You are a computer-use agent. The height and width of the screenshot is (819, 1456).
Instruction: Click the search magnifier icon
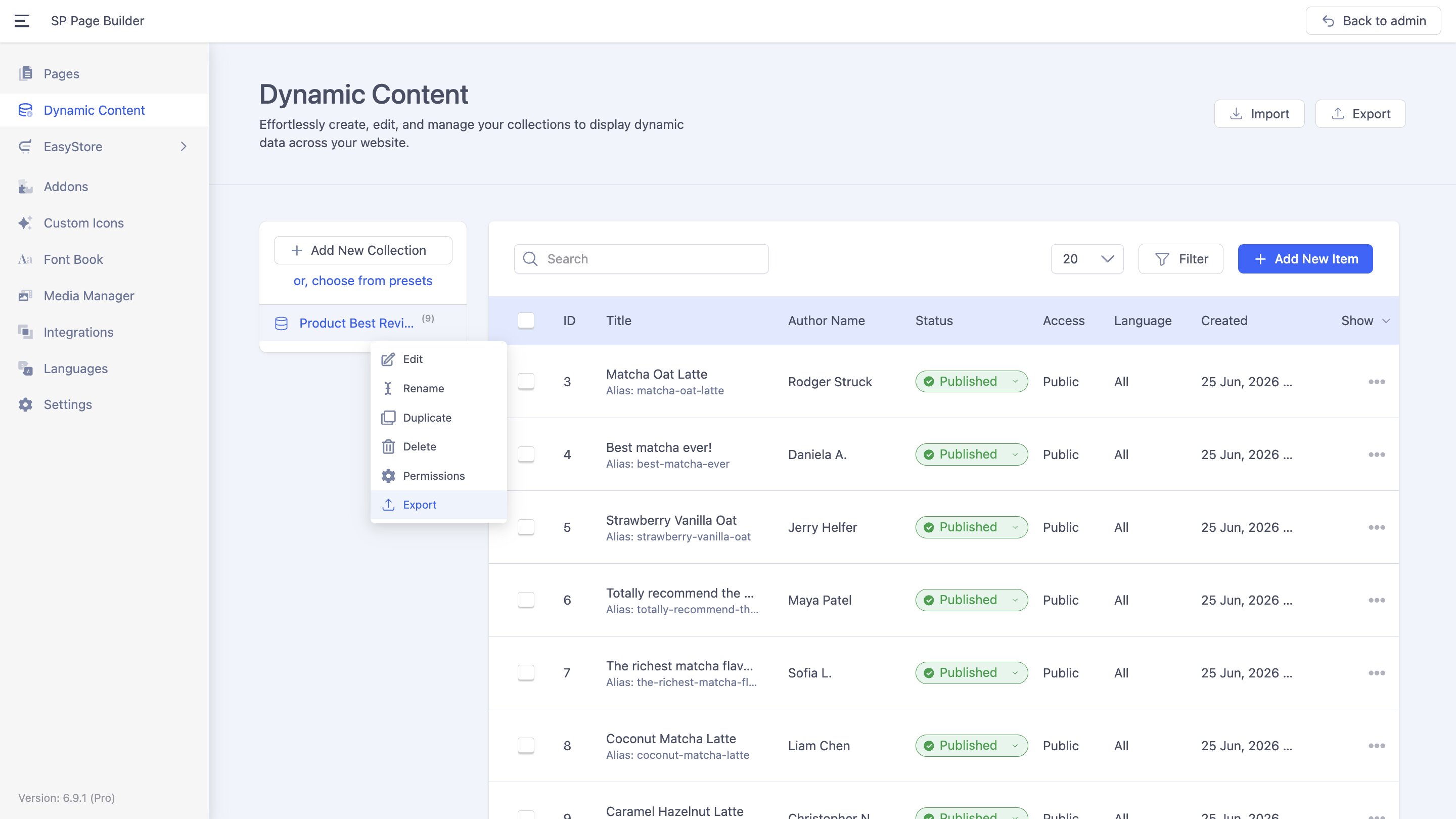coord(530,259)
